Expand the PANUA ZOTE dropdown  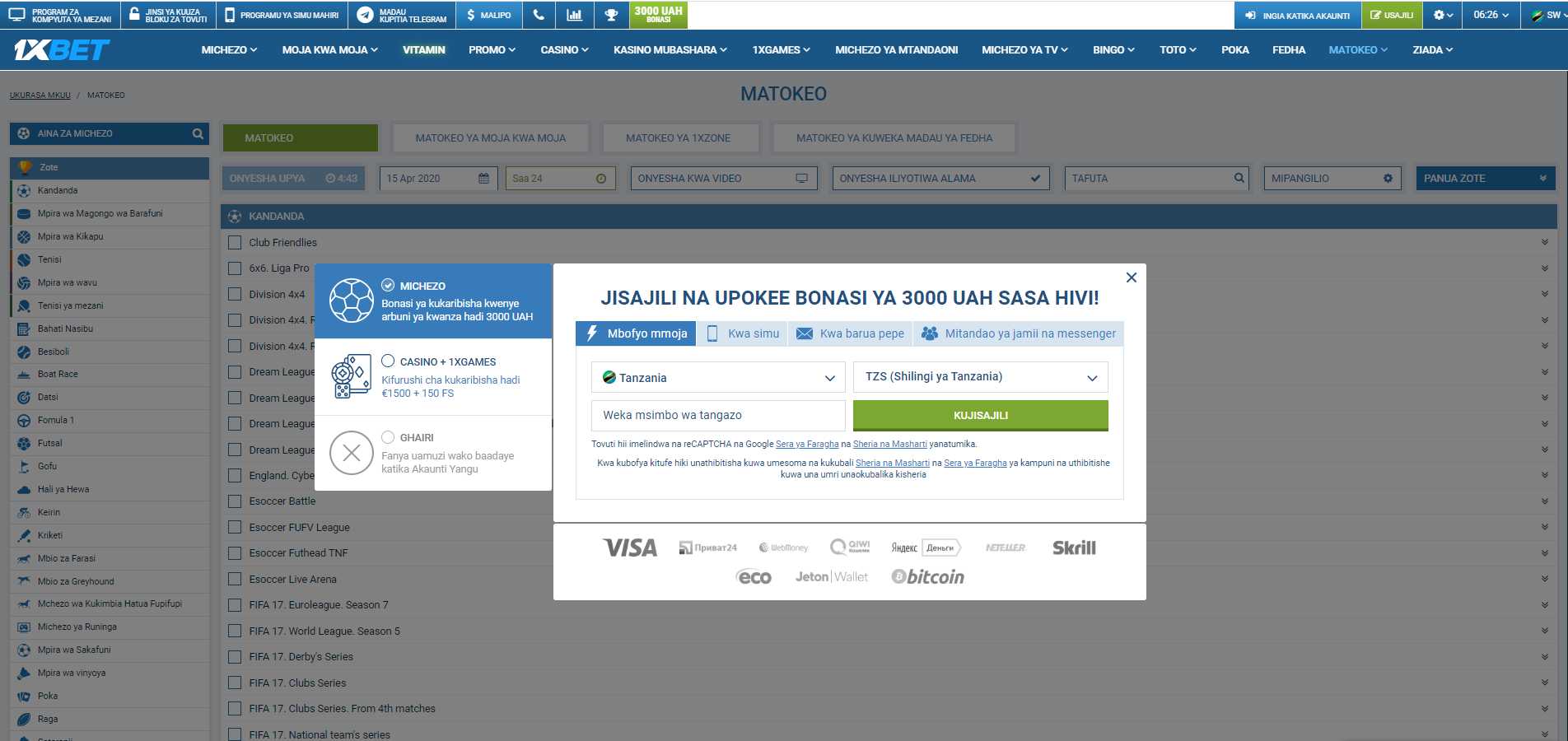pyautogui.click(x=1486, y=179)
